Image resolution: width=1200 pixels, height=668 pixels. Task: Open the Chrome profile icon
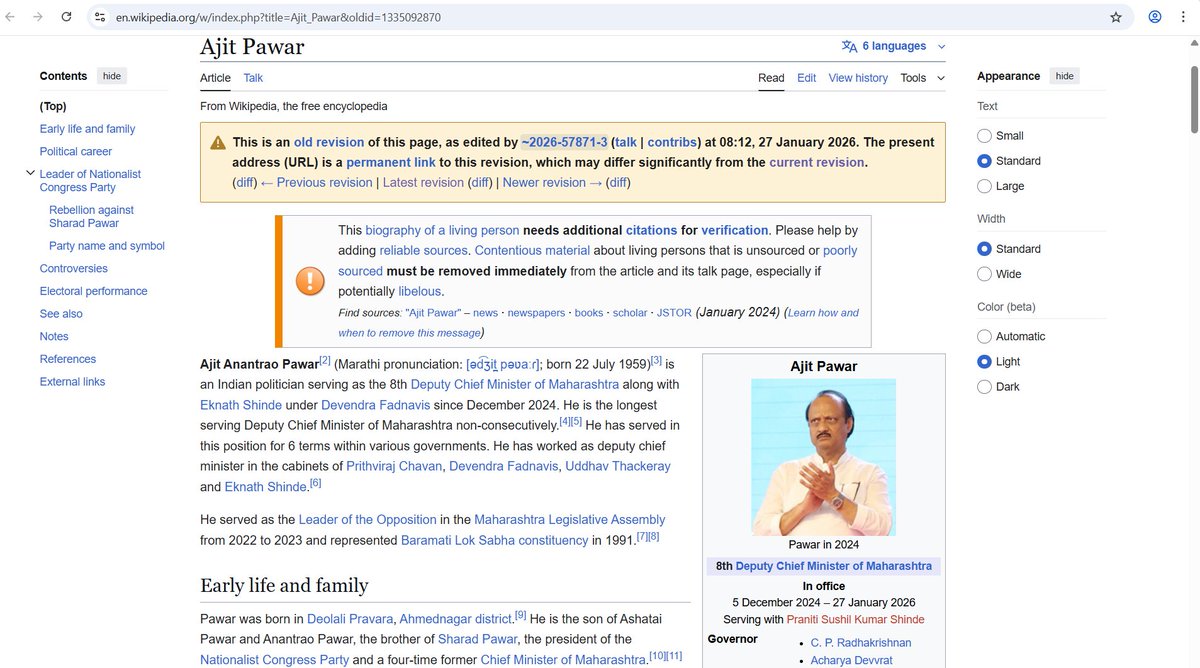point(1155,17)
